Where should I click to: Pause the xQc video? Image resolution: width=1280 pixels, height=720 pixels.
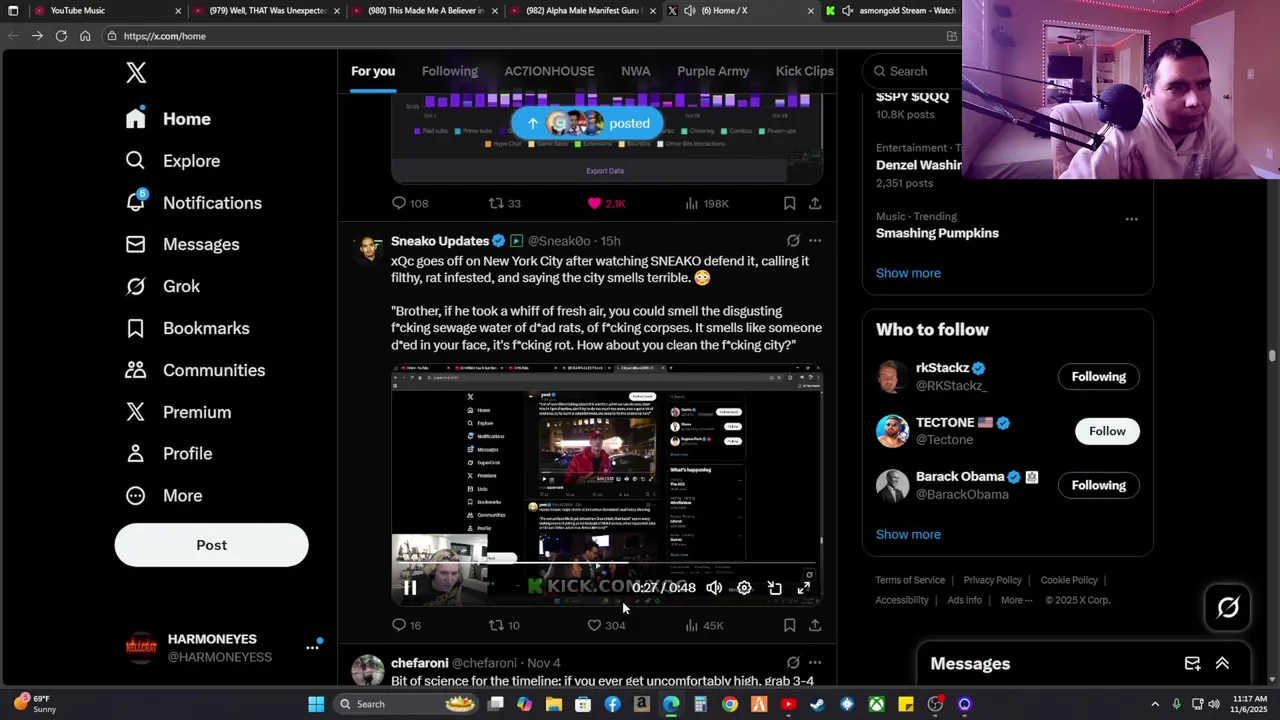tap(410, 588)
